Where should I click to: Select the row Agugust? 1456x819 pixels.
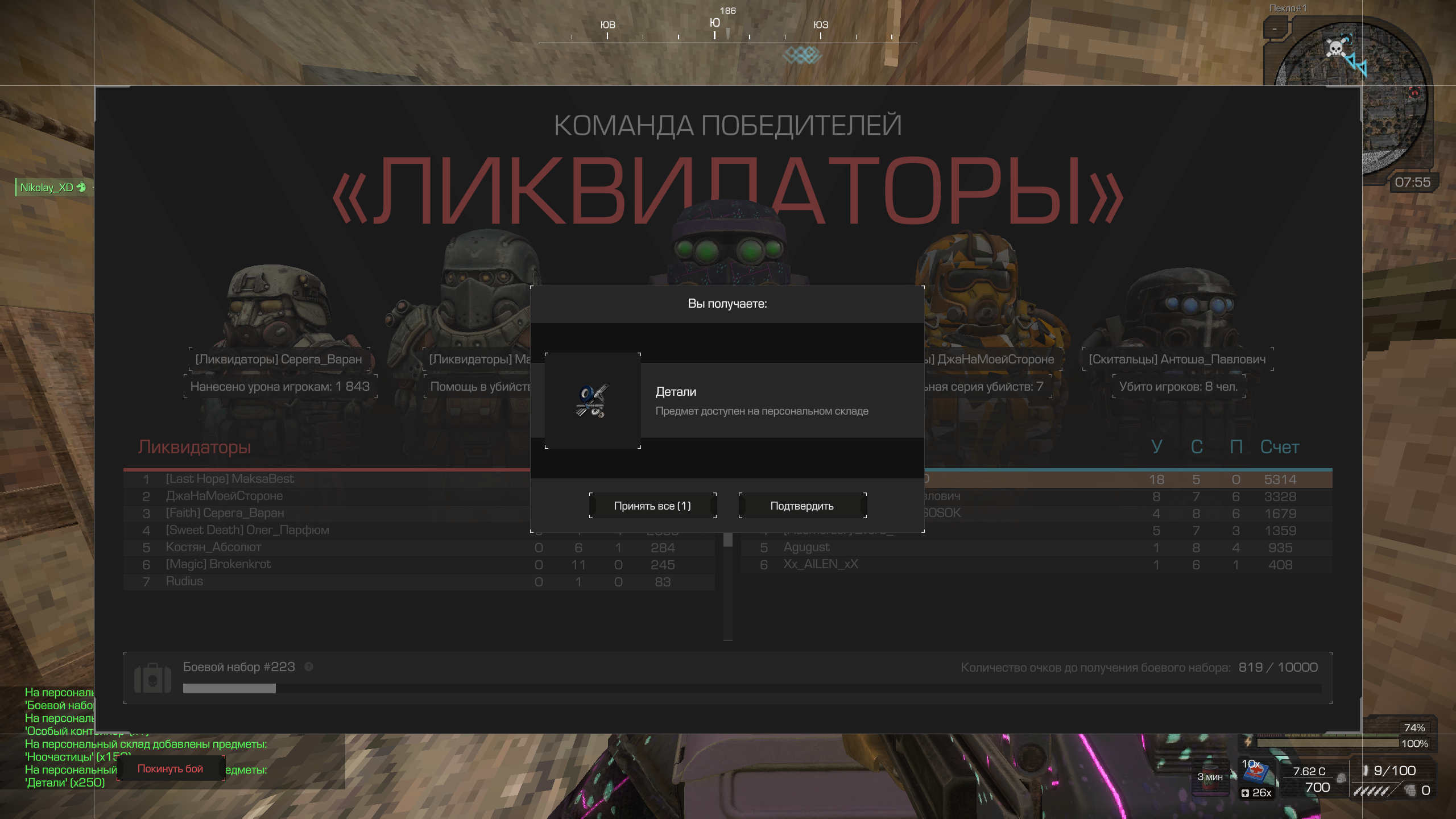[1036, 547]
